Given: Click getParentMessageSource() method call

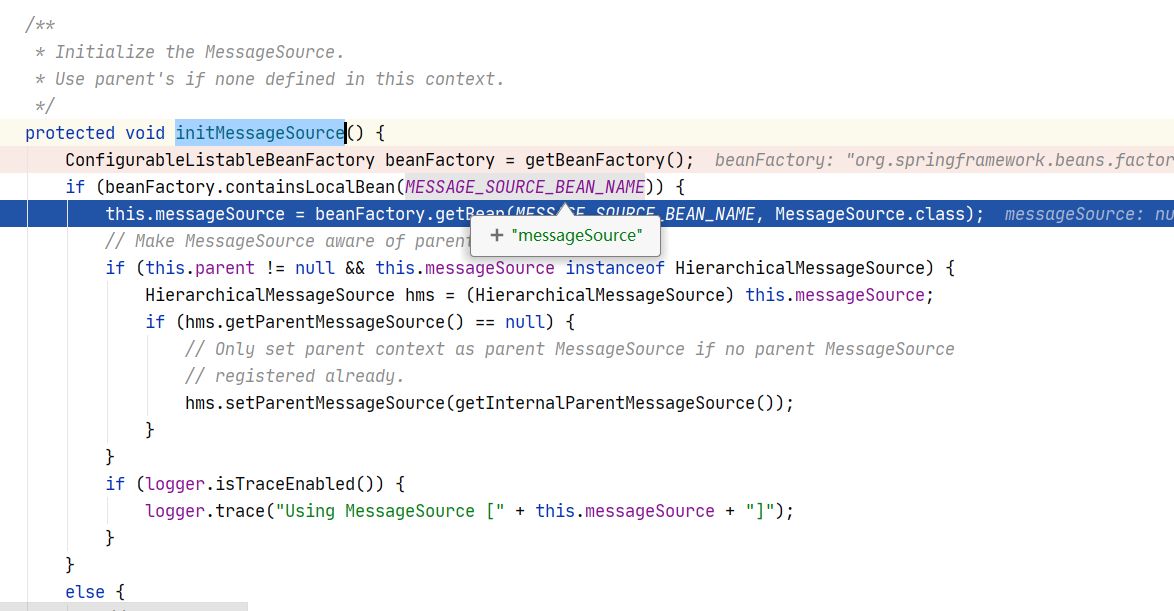Looking at the screenshot, I should pos(344,322).
